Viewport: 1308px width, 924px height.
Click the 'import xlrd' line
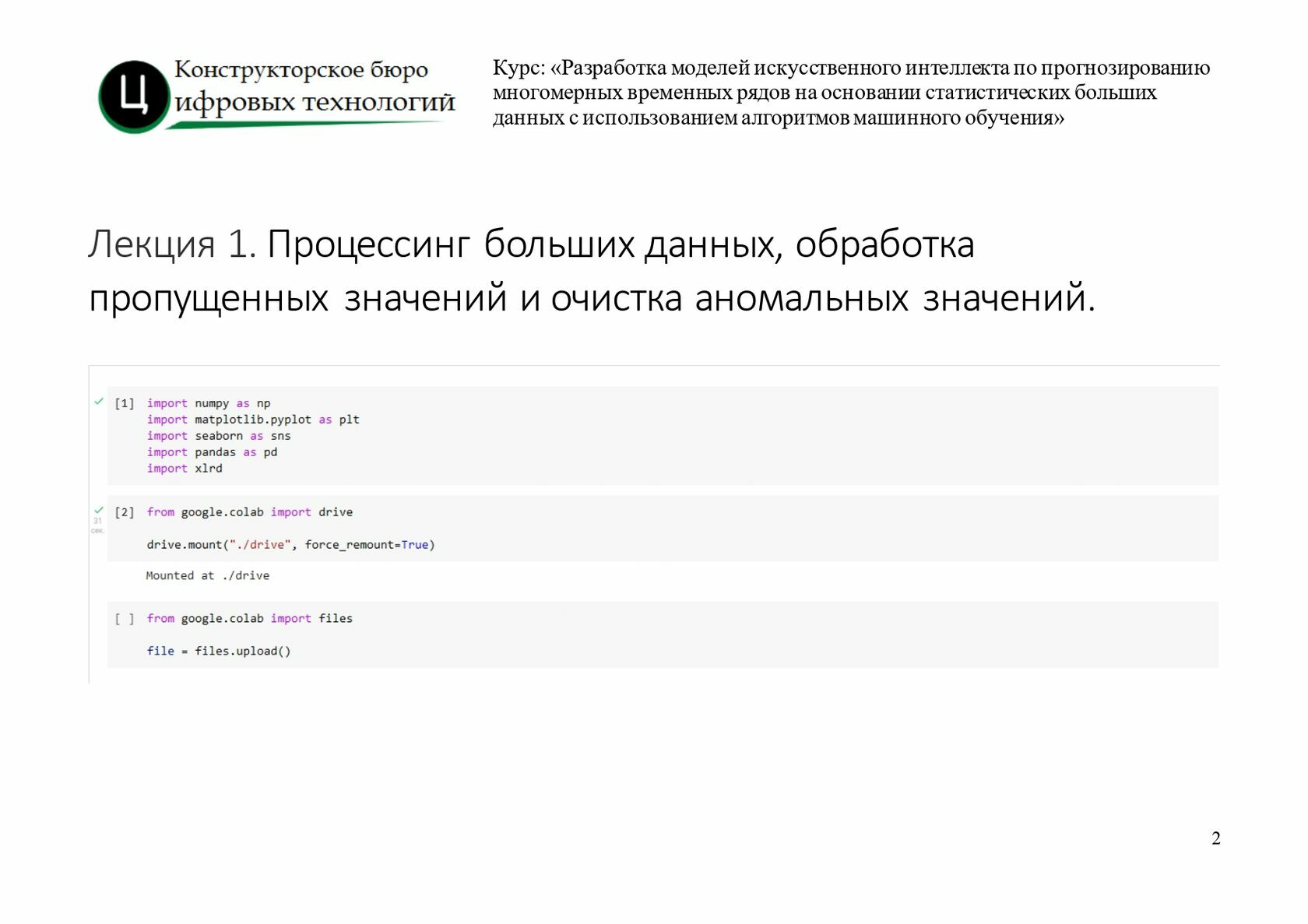point(185,469)
